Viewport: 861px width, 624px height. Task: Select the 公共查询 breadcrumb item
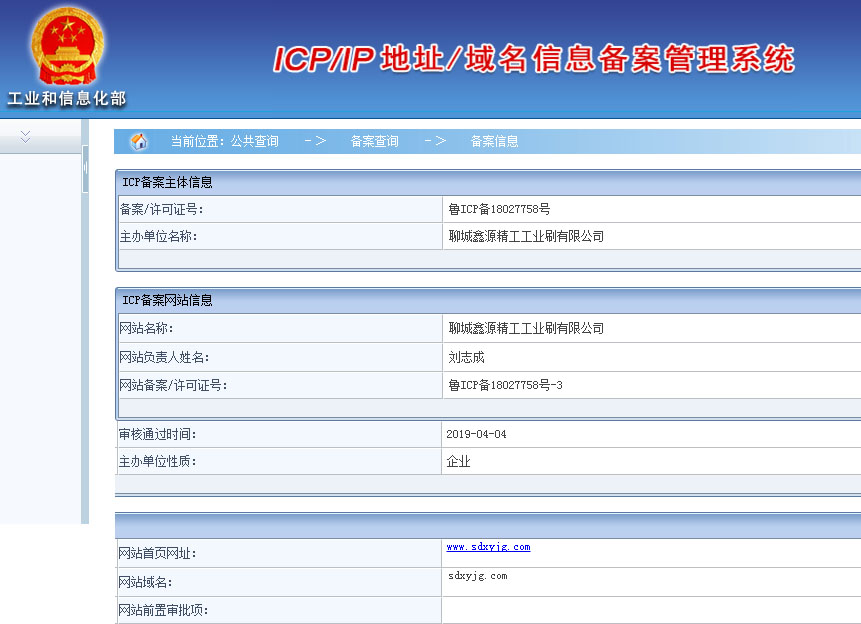tap(254, 141)
